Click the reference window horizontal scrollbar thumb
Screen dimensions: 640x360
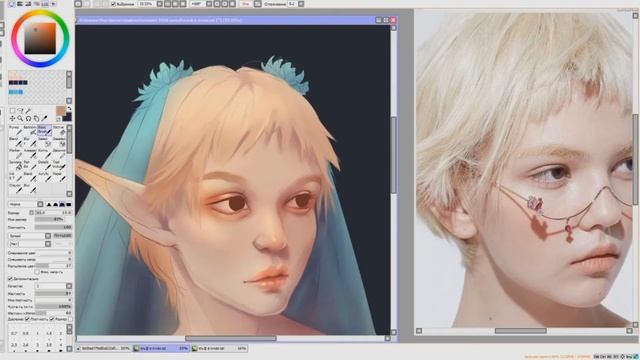click(x=520, y=331)
